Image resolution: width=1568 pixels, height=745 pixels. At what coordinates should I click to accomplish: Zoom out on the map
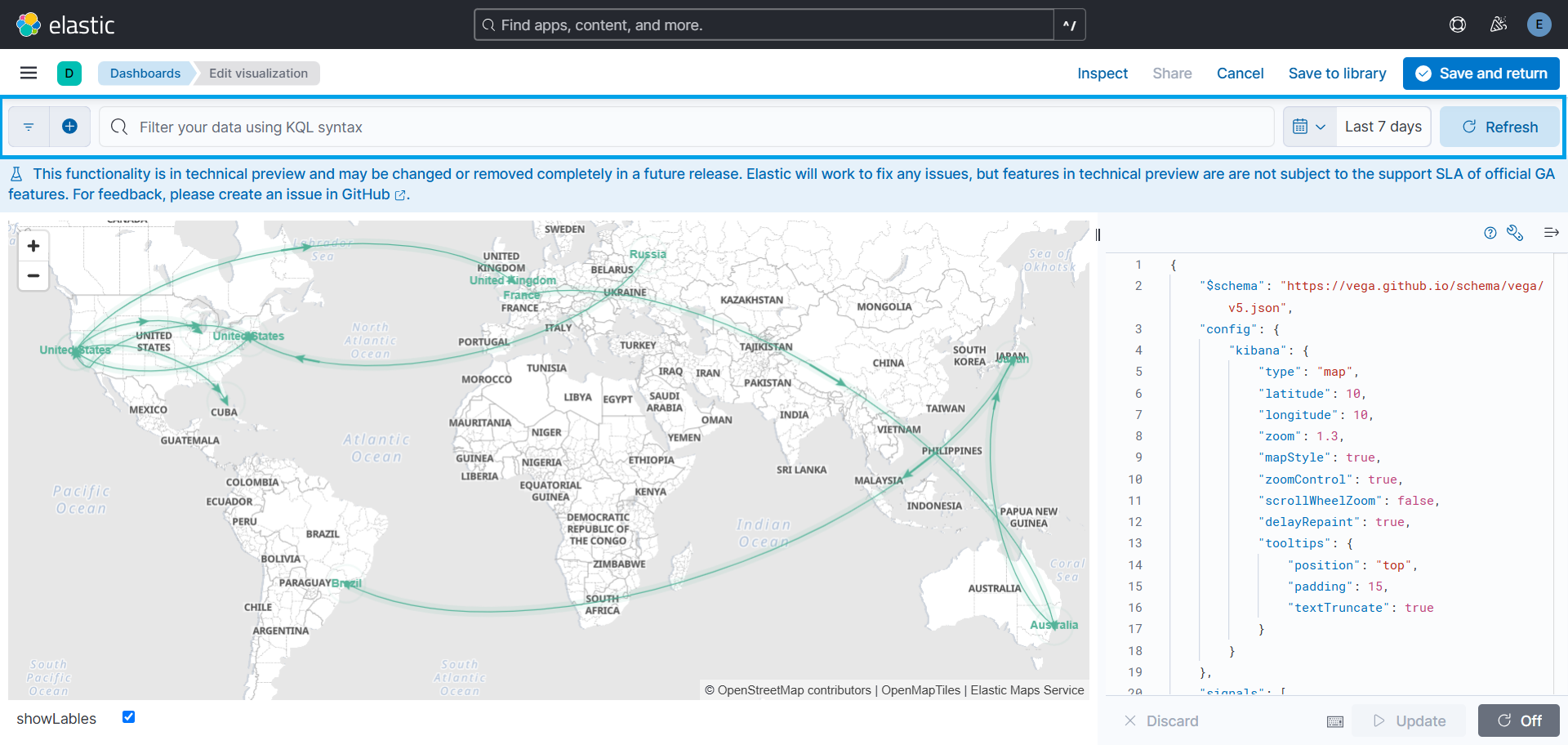(x=33, y=275)
